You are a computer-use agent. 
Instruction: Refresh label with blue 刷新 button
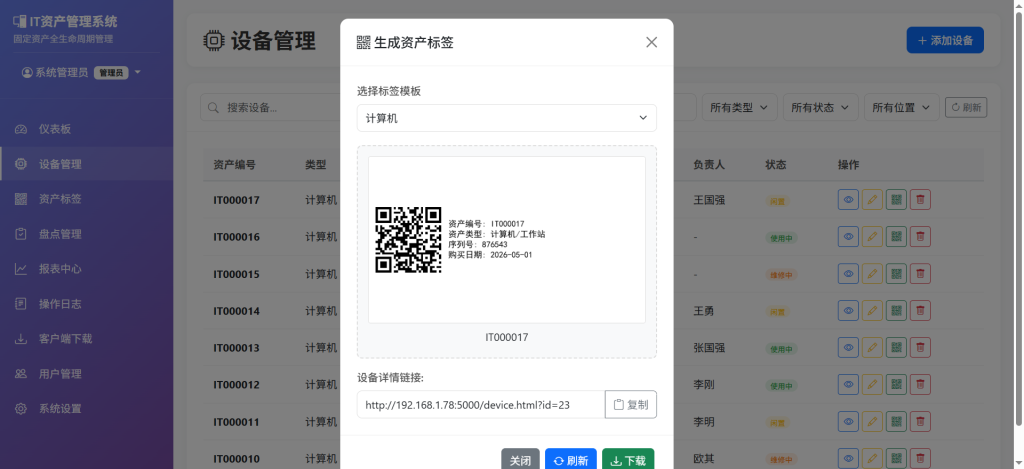[x=571, y=461]
